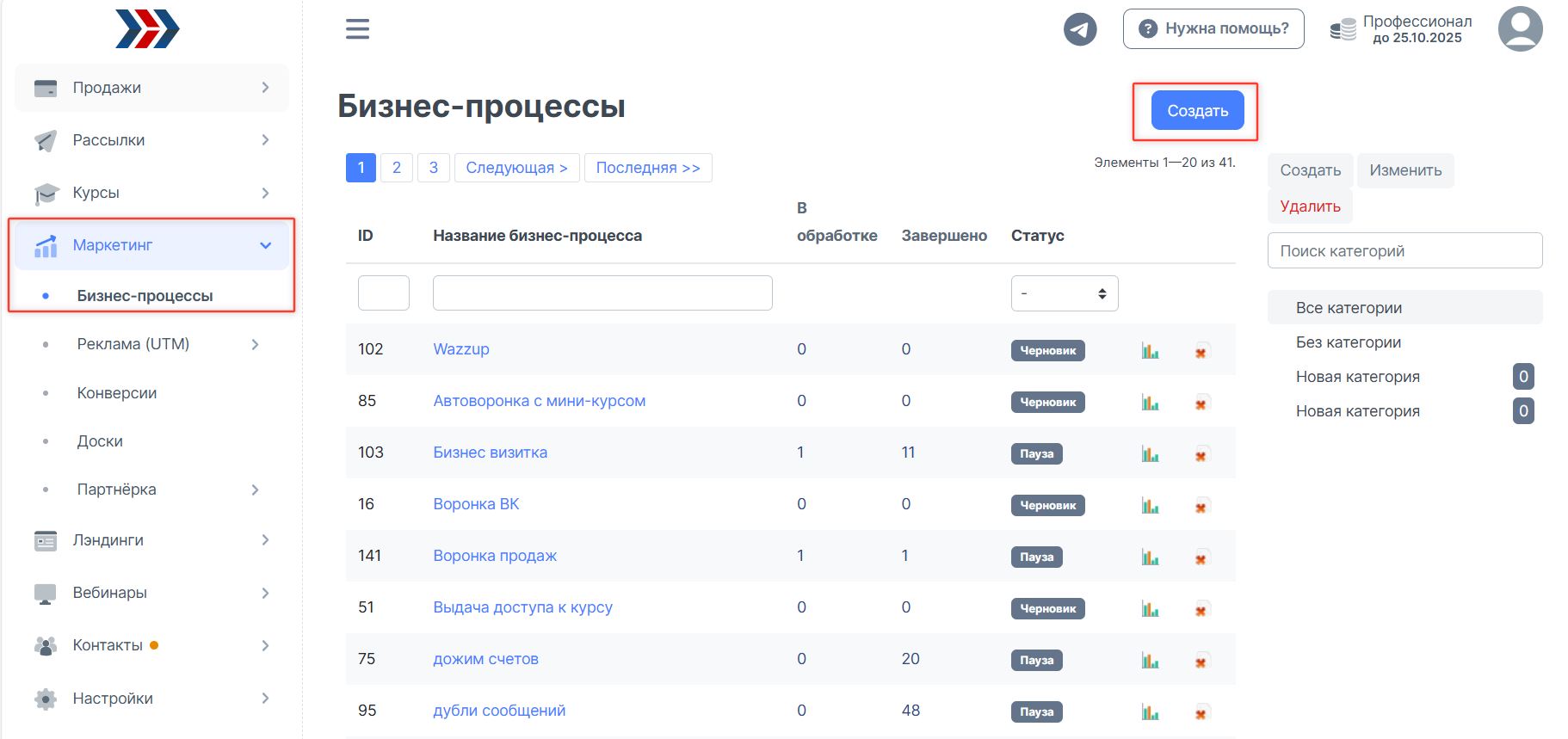Screen dimensions: 1568x739
Task: Click the hamburger menu icon
Action: (357, 29)
